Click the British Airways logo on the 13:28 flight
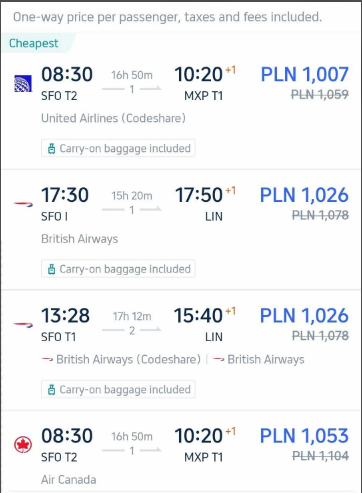 point(23,325)
